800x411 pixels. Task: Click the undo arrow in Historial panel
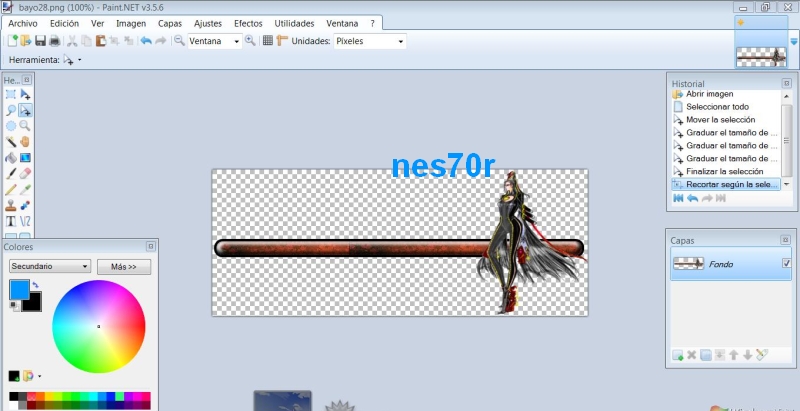pyautogui.click(x=692, y=198)
